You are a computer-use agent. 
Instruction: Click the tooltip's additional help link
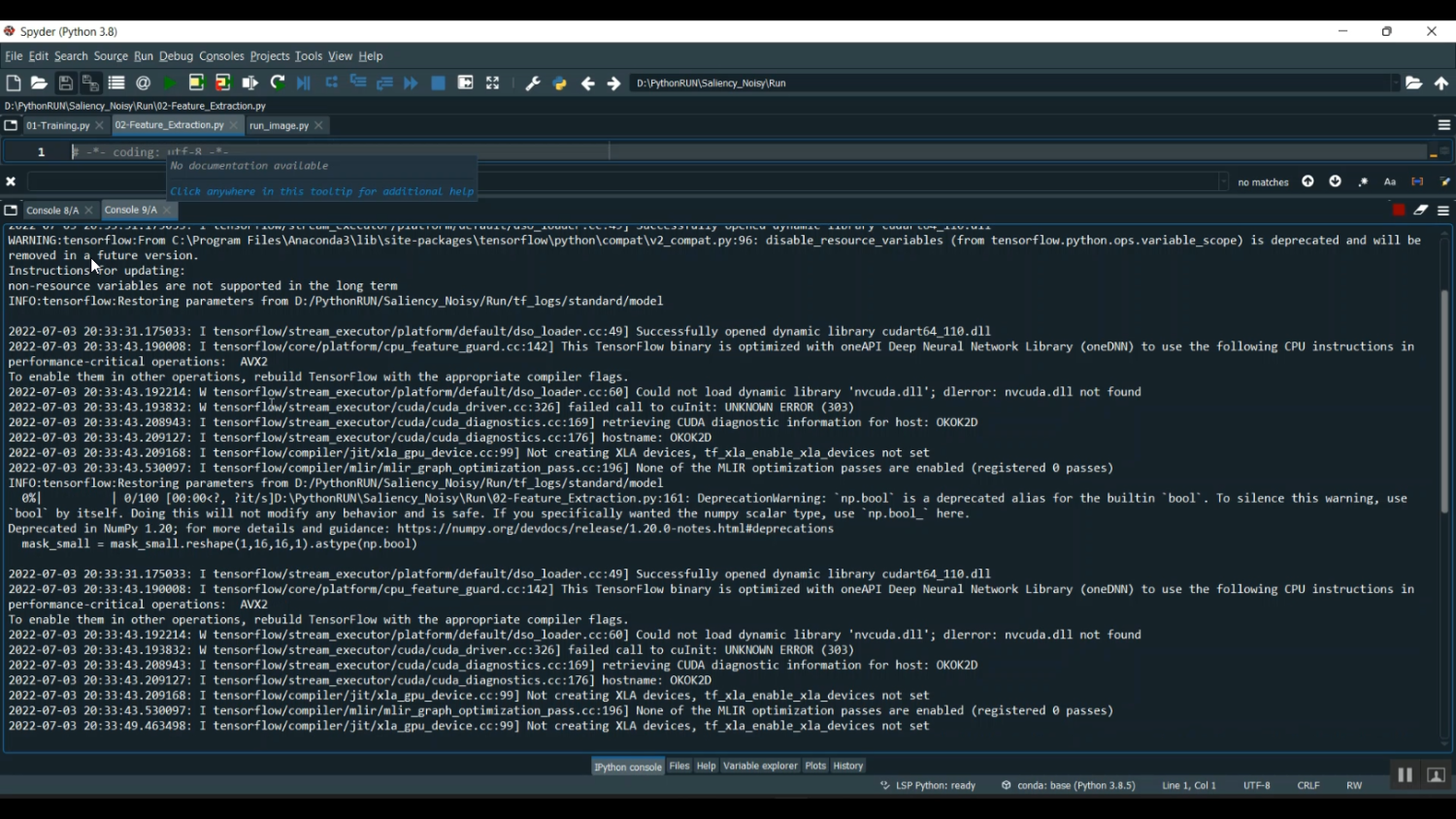point(322,191)
